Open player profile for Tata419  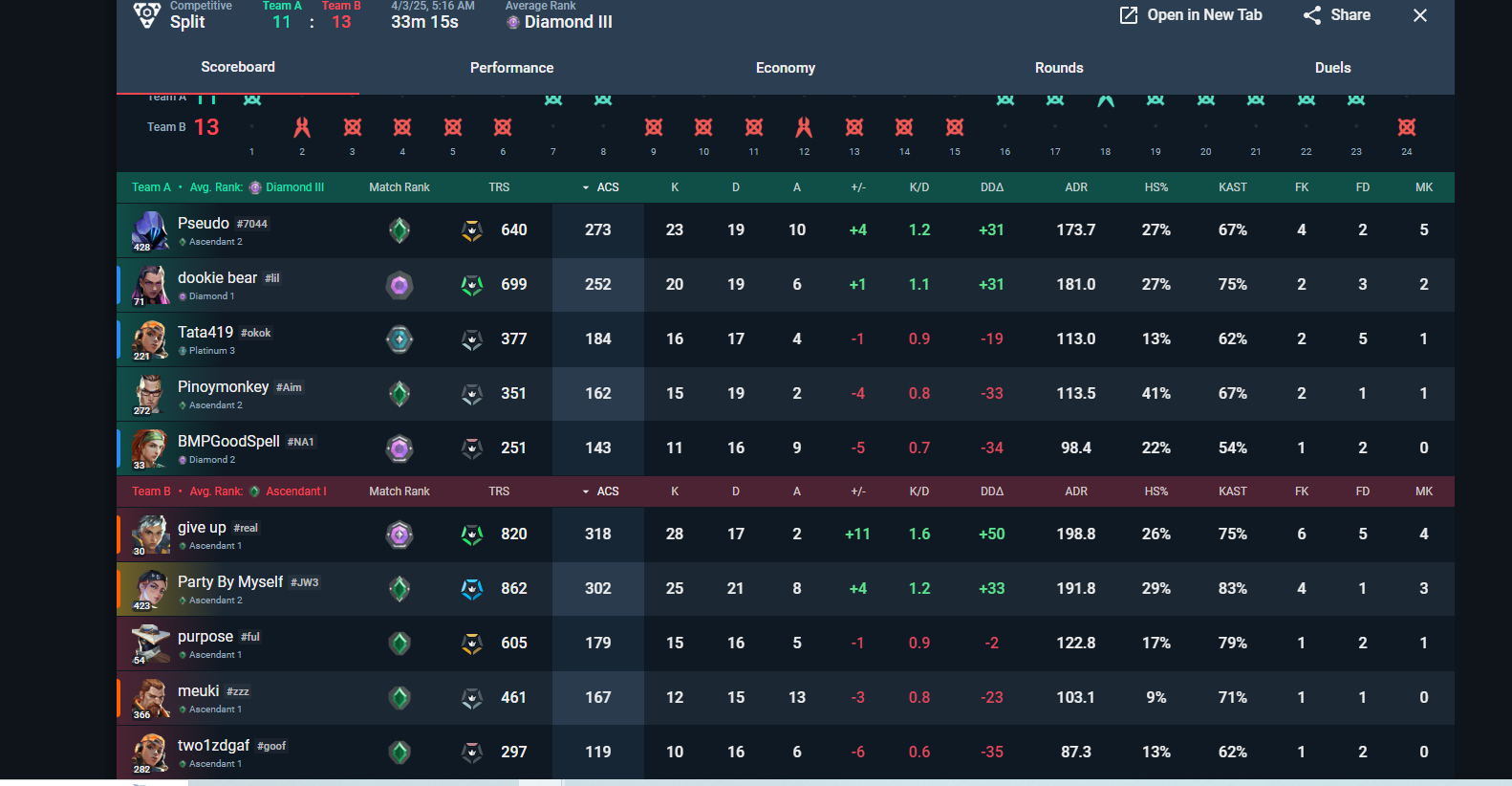tap(205, 333)
